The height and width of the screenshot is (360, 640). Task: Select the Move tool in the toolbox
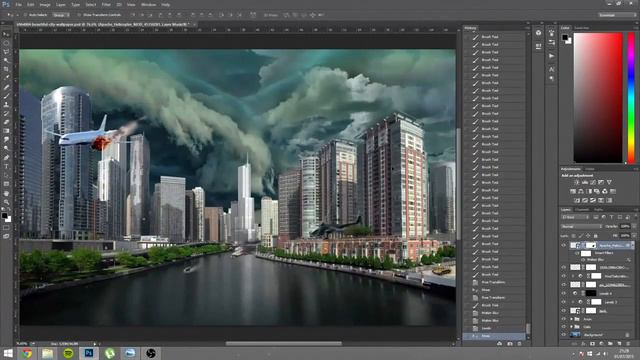click(x=6, y=34)
